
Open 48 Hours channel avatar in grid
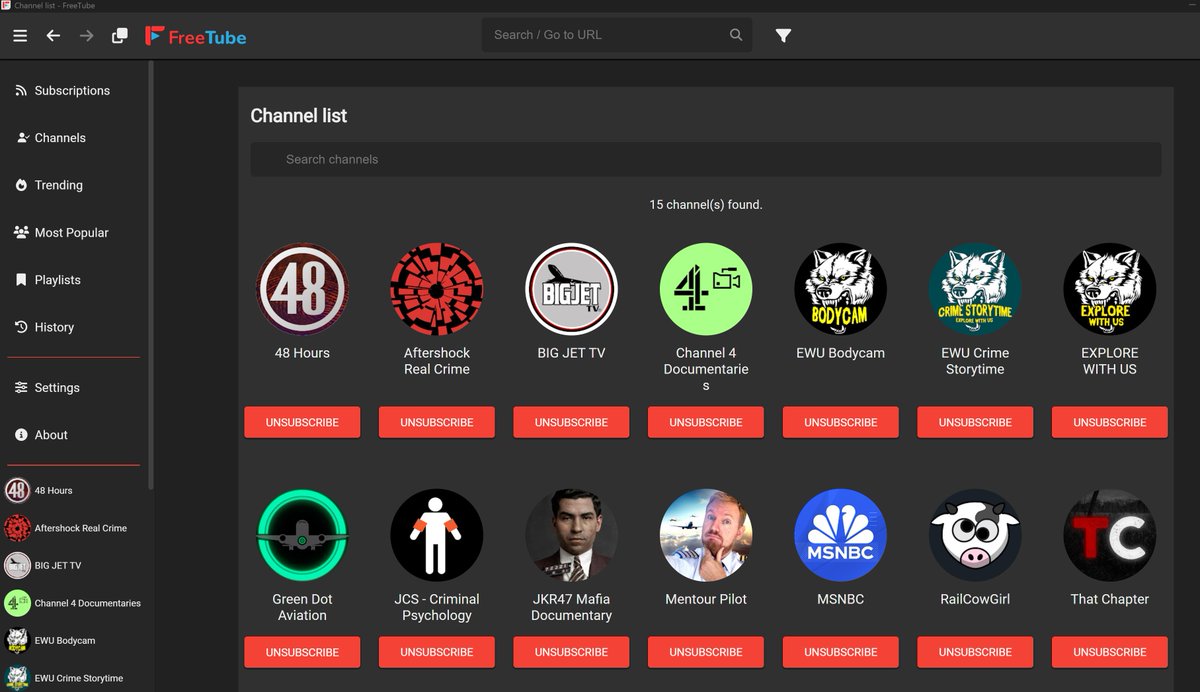coord(302,289)
